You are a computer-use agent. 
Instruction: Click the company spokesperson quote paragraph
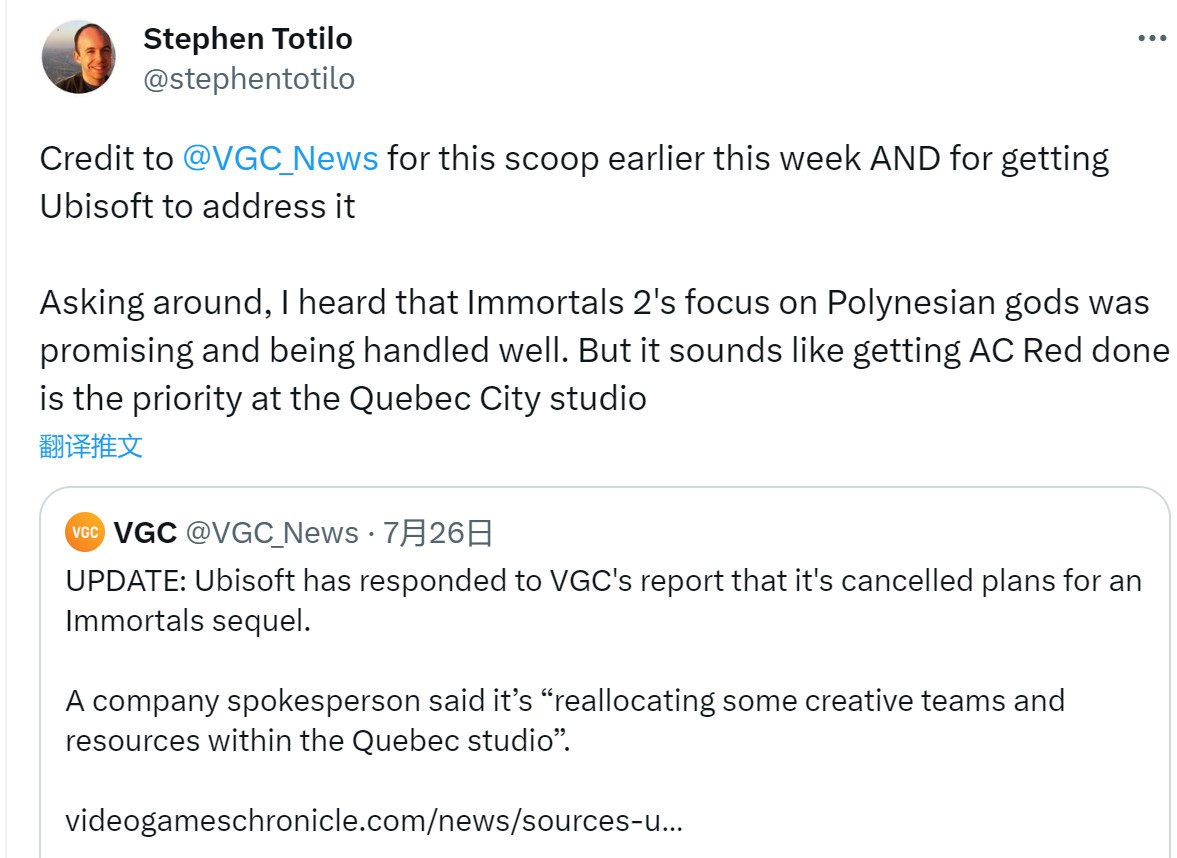tap(565, 721)
